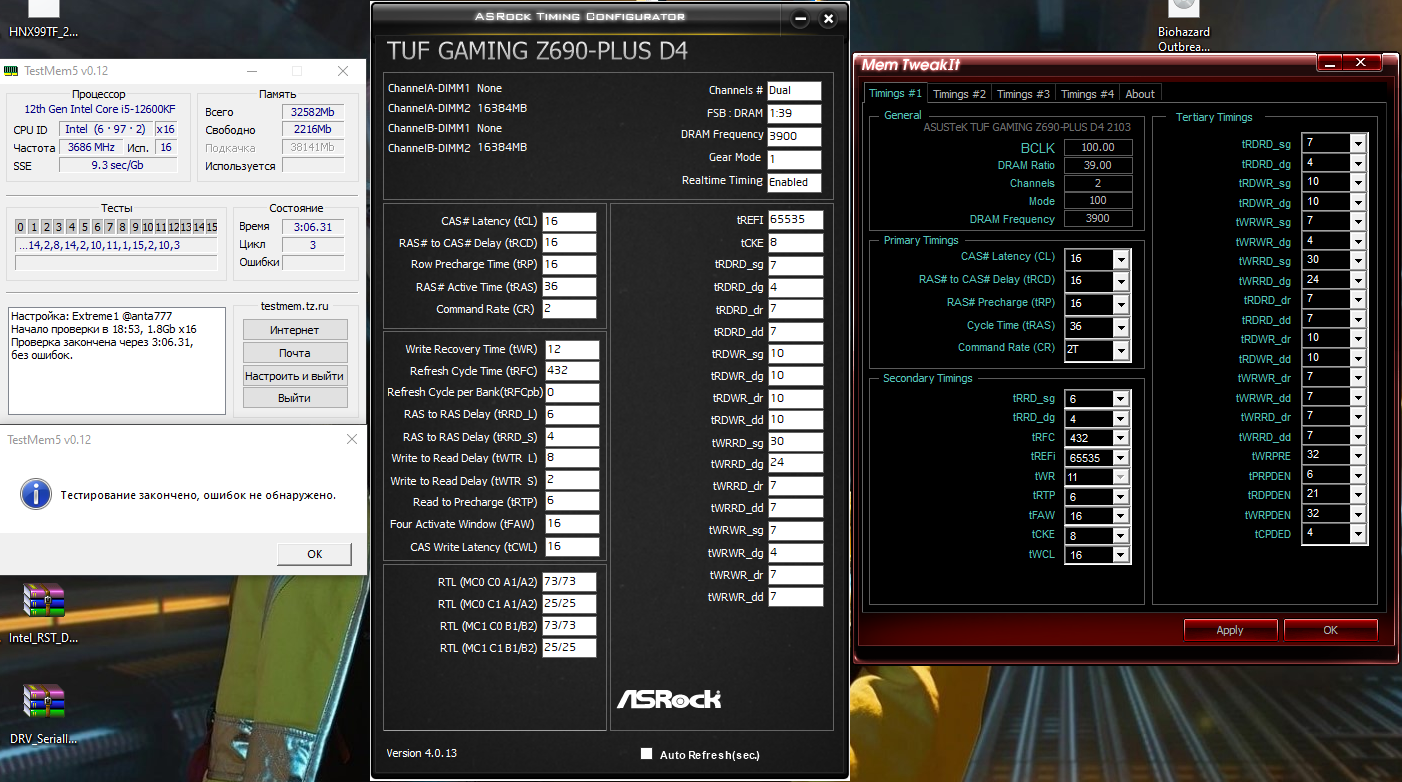The width and height of the screenshot is (1402, 782).
Task: Open the tWRPRE dropdown in Tertiary Timings
Action: [x=1357, y=456]
